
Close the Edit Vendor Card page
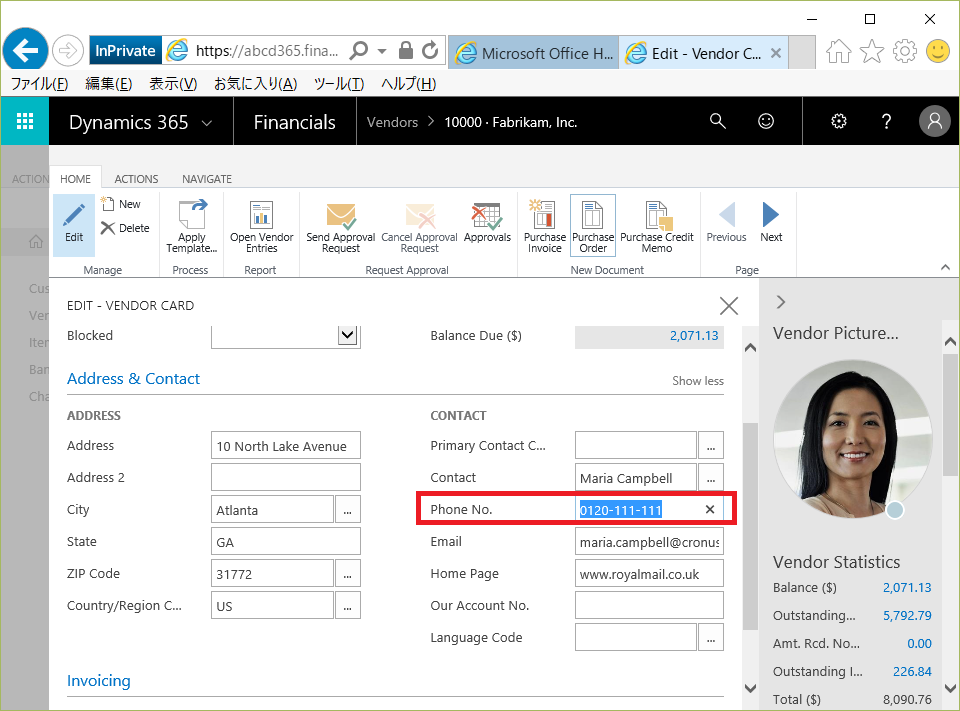[x=729, y=306]
